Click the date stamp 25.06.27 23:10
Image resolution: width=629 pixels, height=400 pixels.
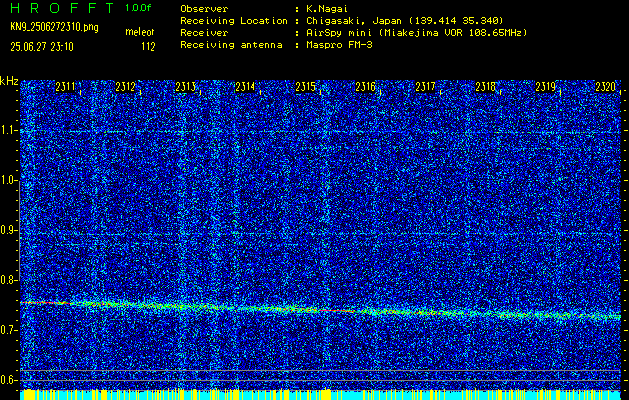tap(41, 47)
